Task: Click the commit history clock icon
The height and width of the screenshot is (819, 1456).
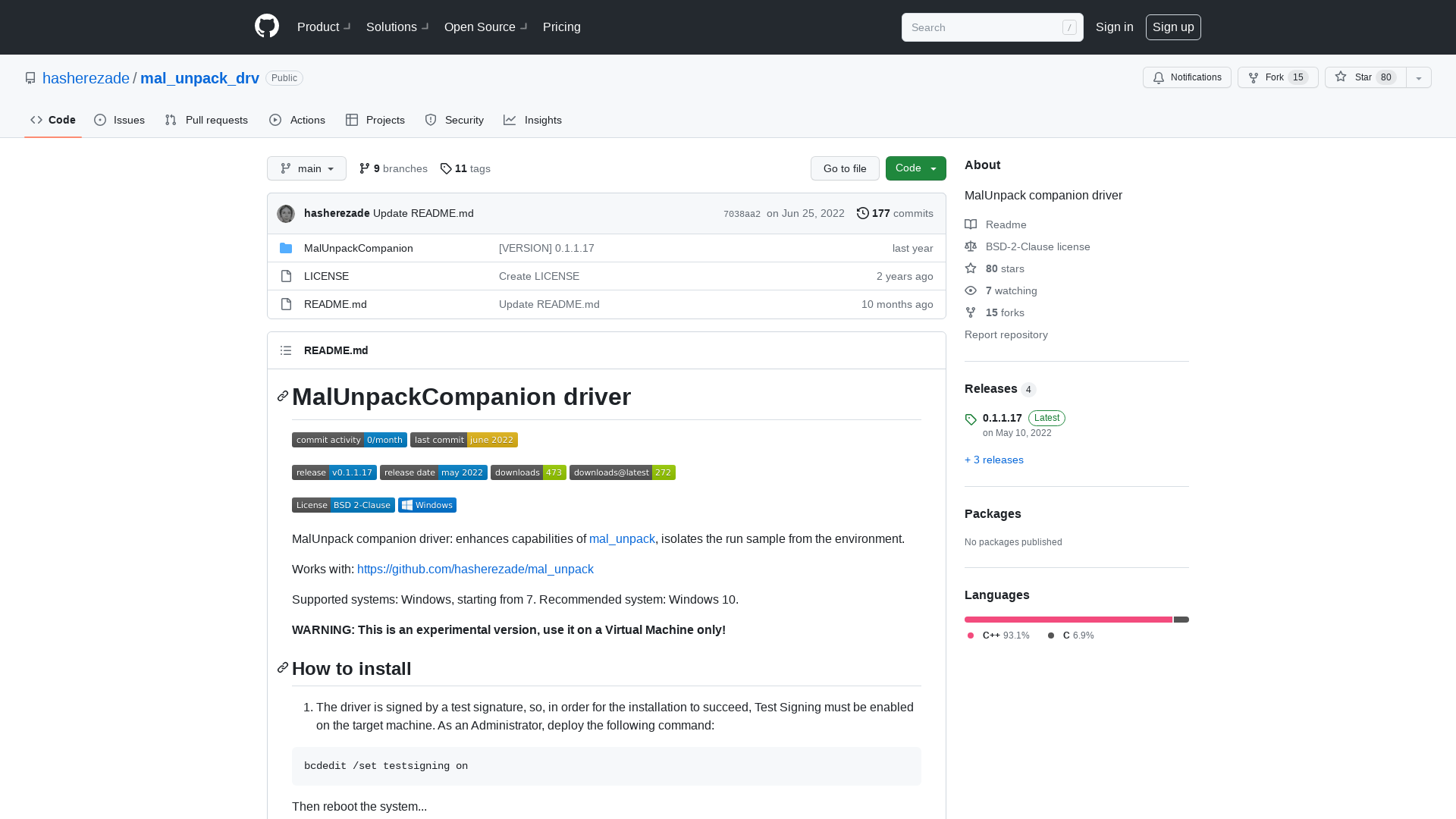Action: 863,213
